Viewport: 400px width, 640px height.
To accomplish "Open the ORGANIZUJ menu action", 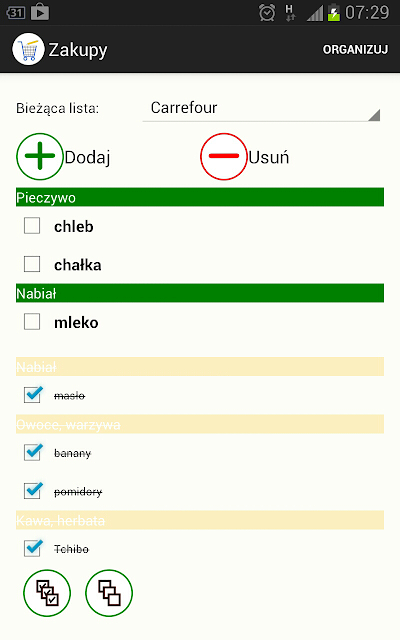I will point(355,49).
